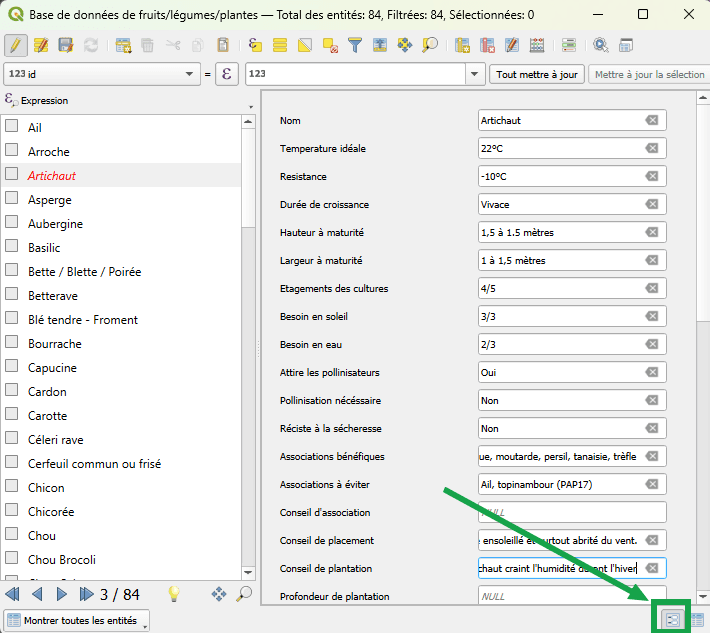Select features using an expression icon
710x633 pixels.
(x=255, y=45)
